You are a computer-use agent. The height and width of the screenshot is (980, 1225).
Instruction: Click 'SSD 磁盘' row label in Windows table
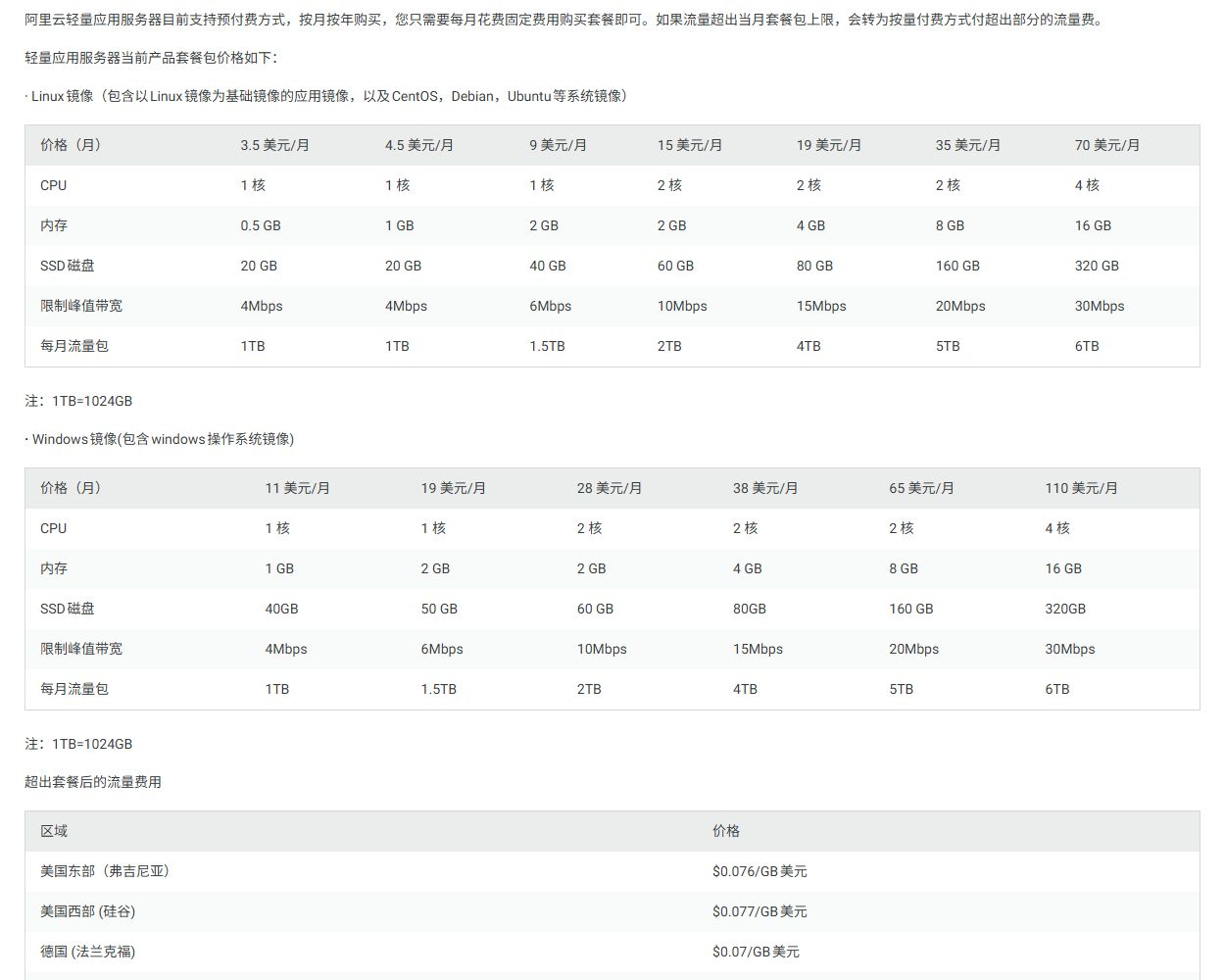tap(68, 609)
